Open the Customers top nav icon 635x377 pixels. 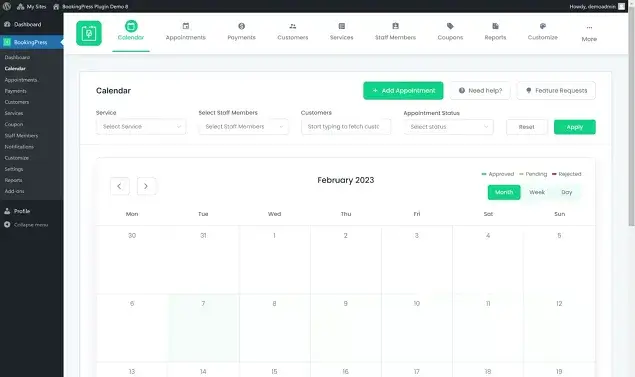(293, 26)
